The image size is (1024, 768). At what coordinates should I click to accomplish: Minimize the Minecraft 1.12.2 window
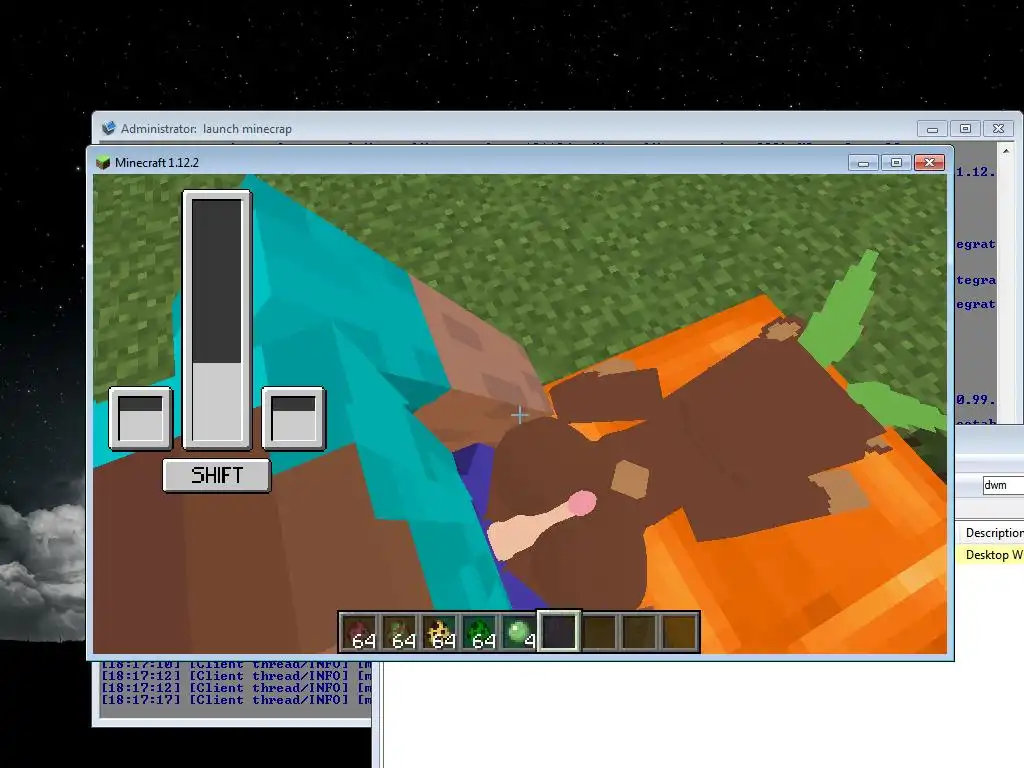click(863, 163)
